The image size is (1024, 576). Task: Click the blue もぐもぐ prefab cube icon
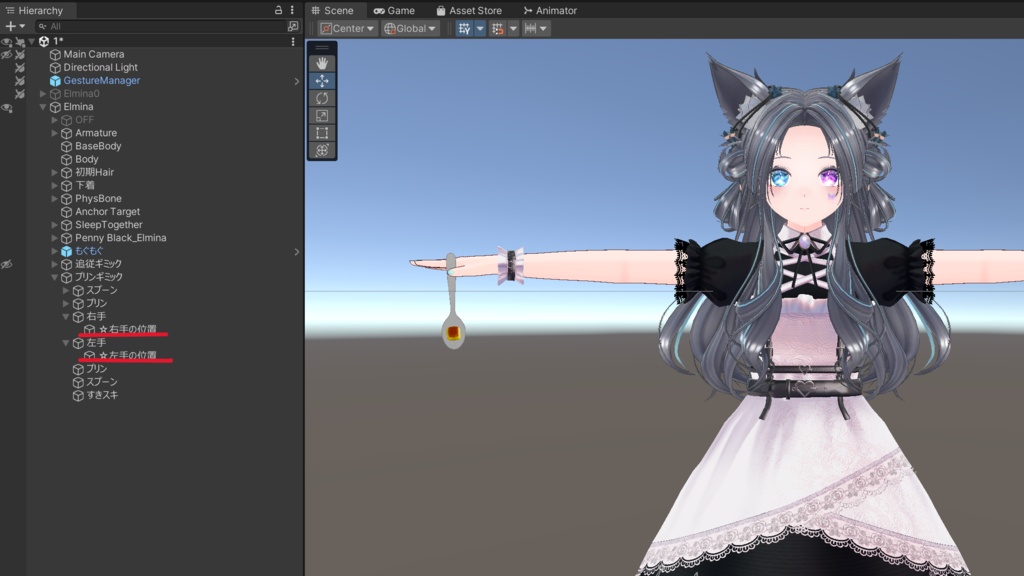67,251
